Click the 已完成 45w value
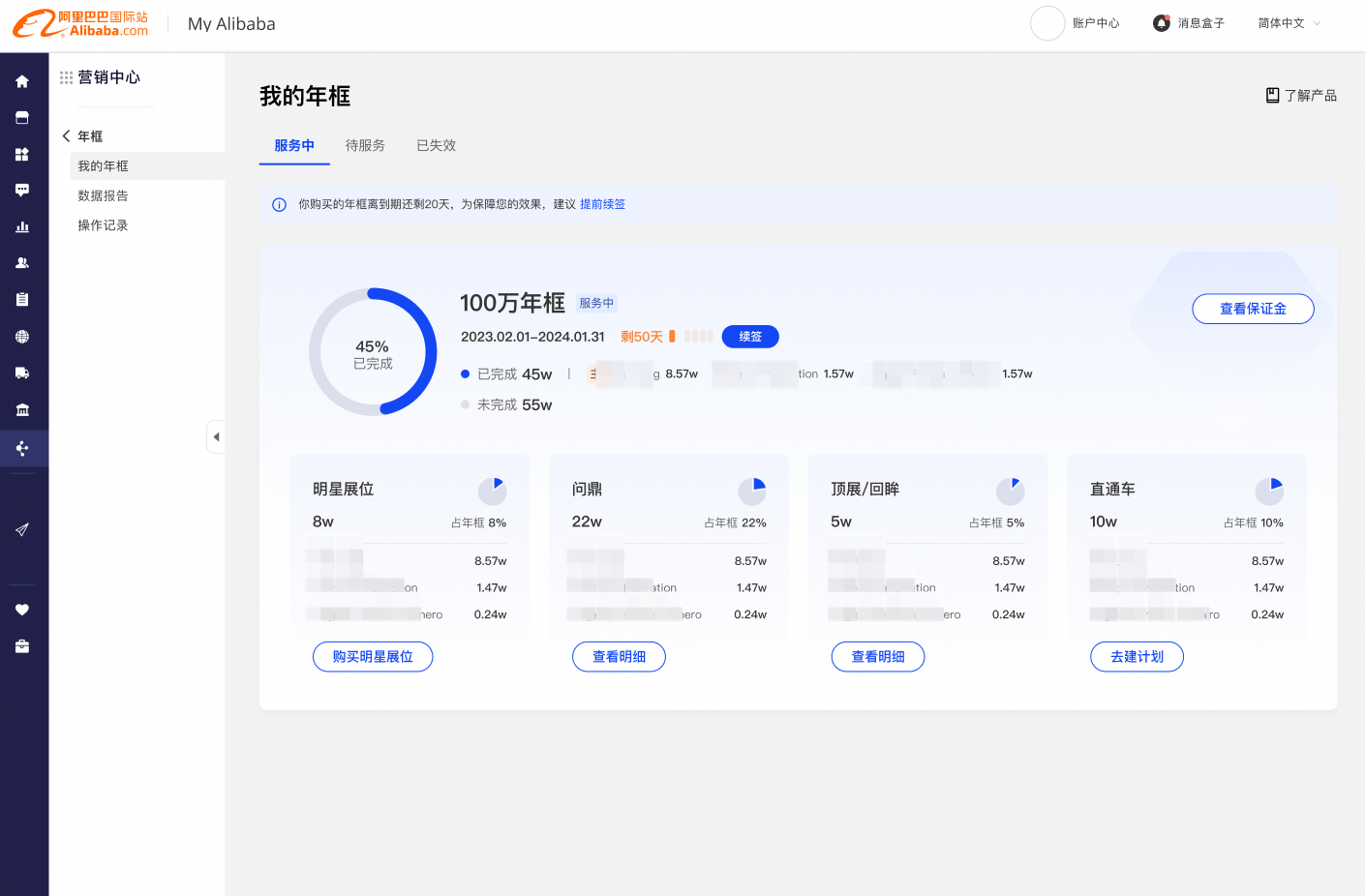 tap(537, 374)
